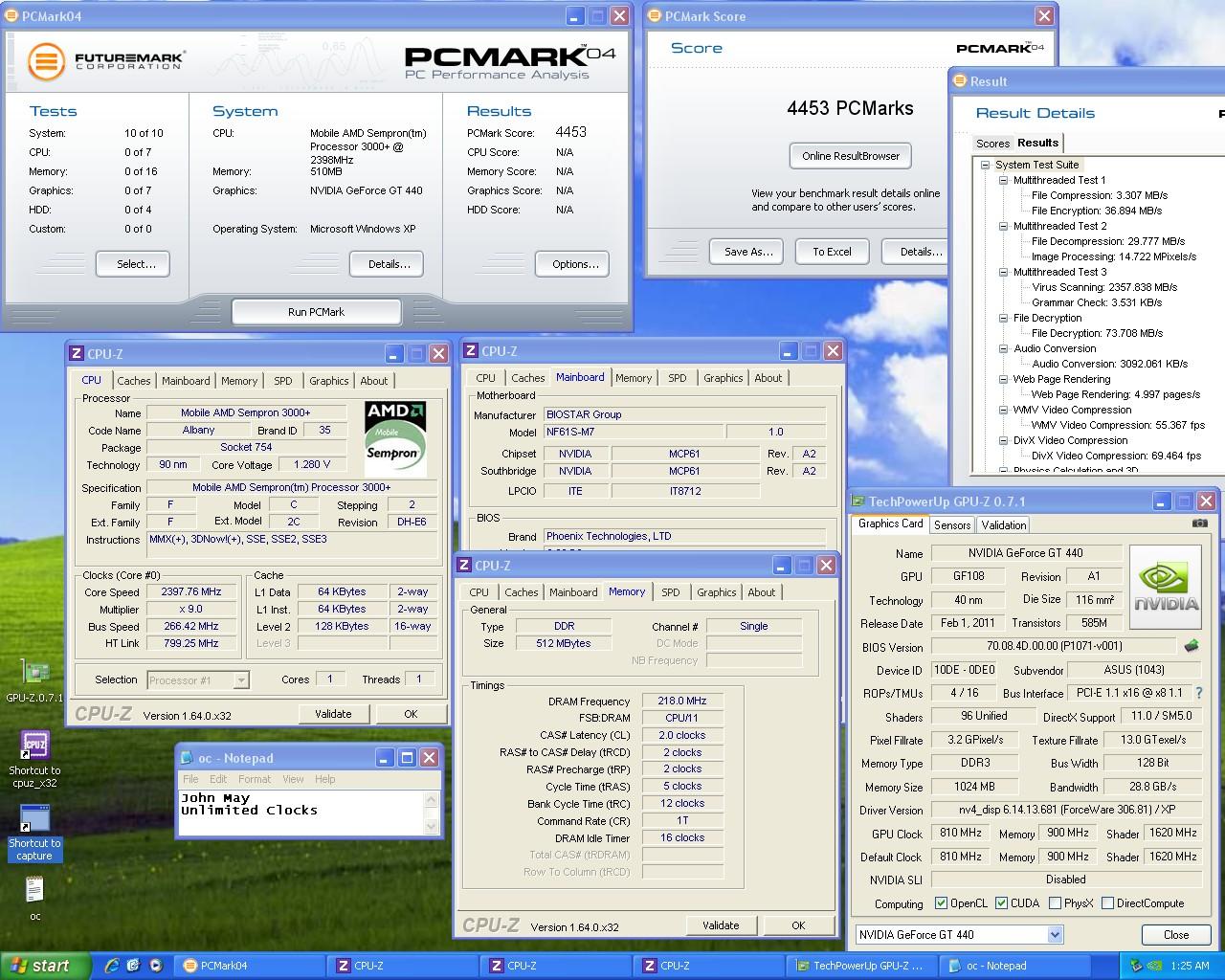
Task: Click the Save As... button
Action: coord(747,252)
